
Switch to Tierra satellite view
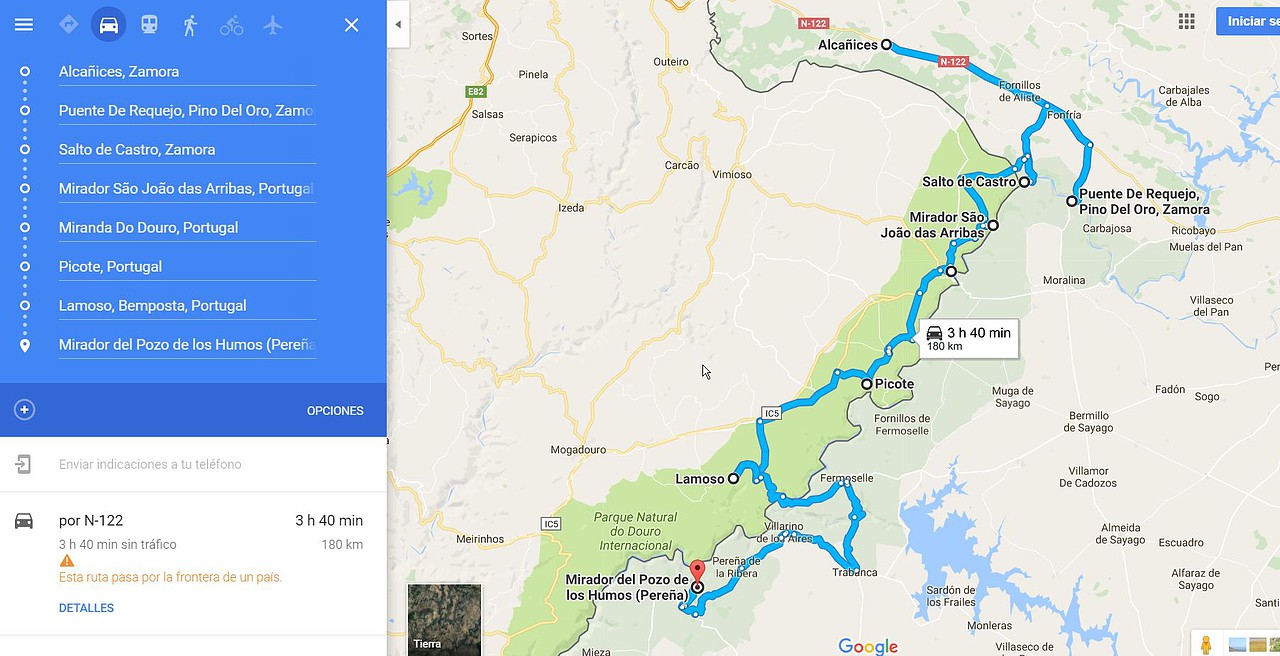click(444, 619)
